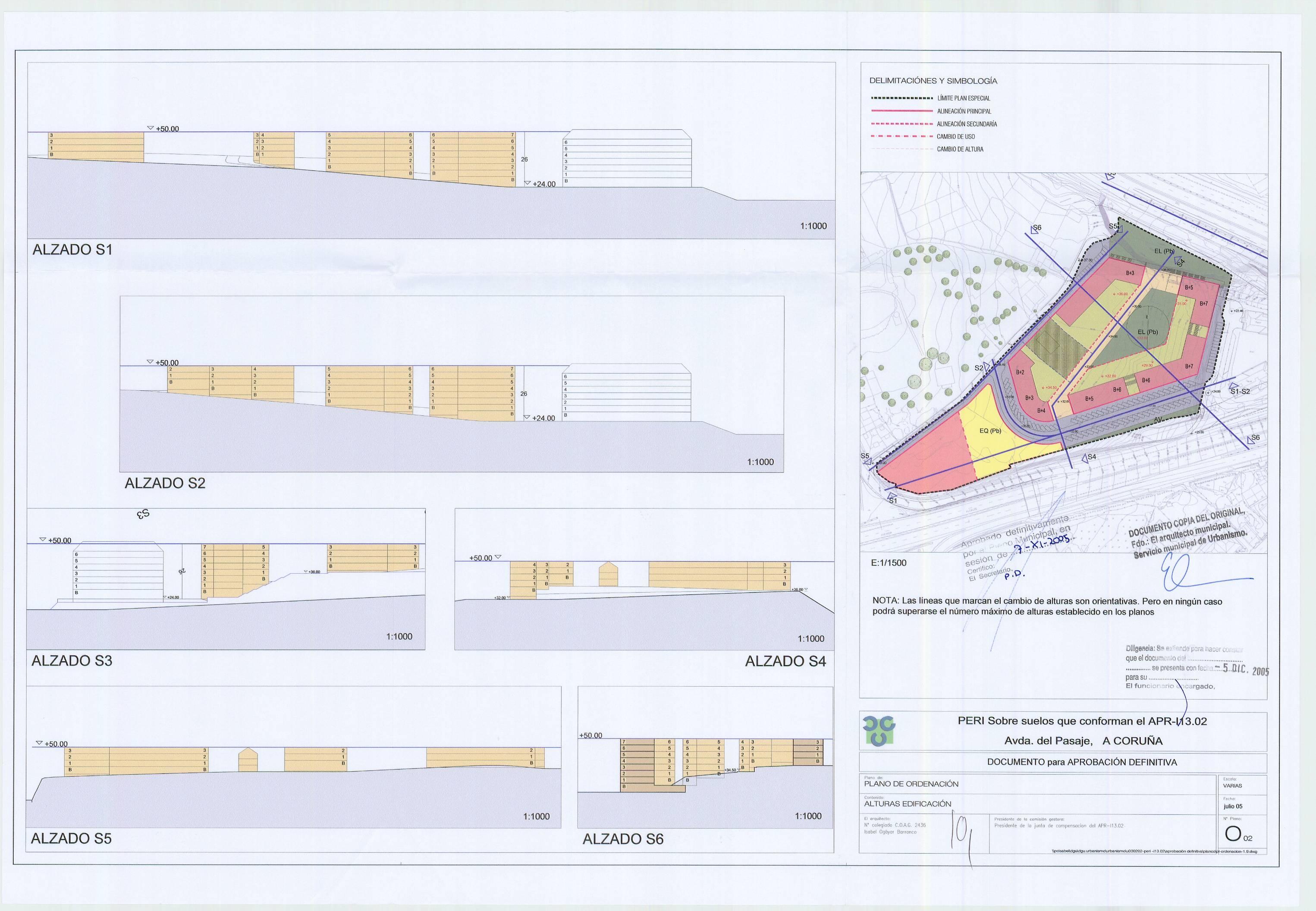Viewport: 1316px width, 911px height.
Task: Click the "1:1000" scale in Alzado S1
Action: [813, 226]
